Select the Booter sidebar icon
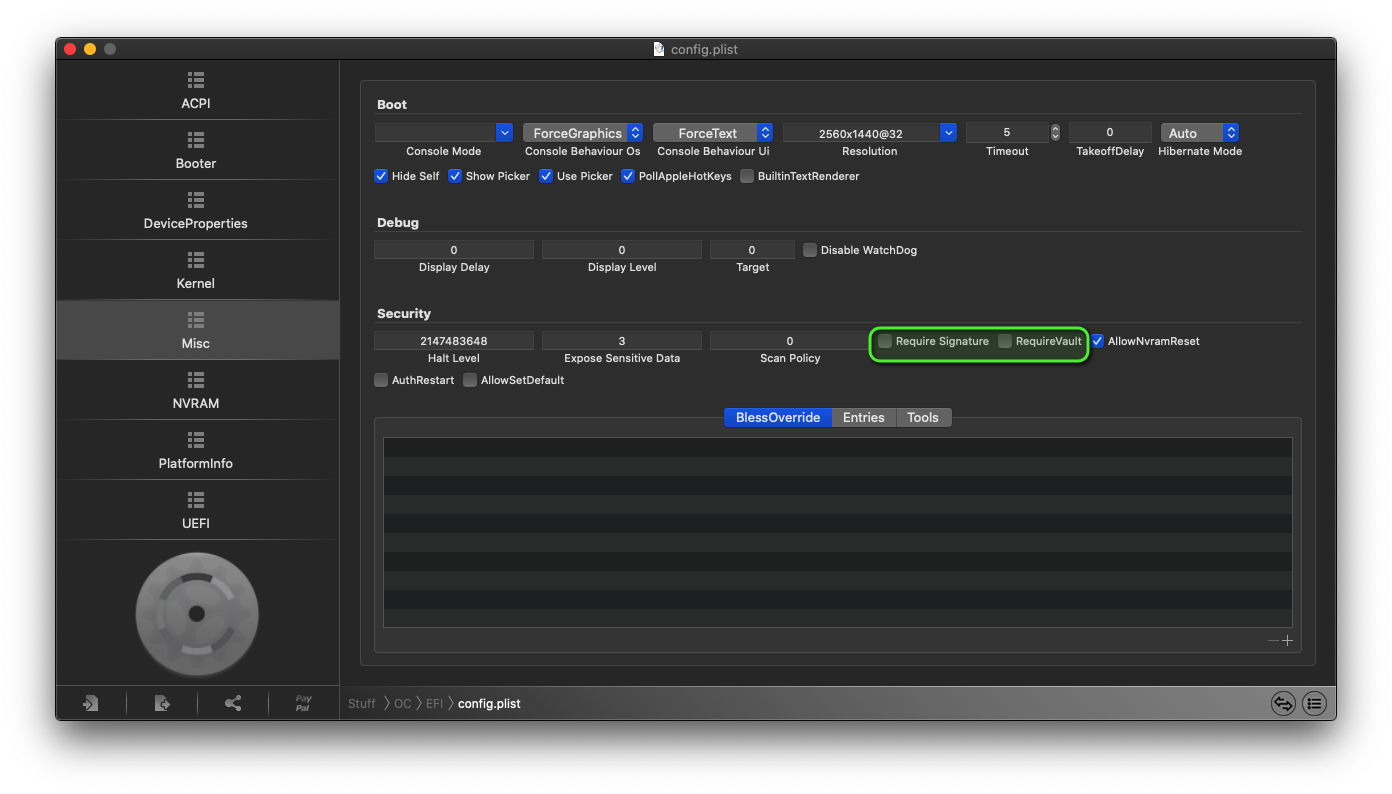 (196, 140)
